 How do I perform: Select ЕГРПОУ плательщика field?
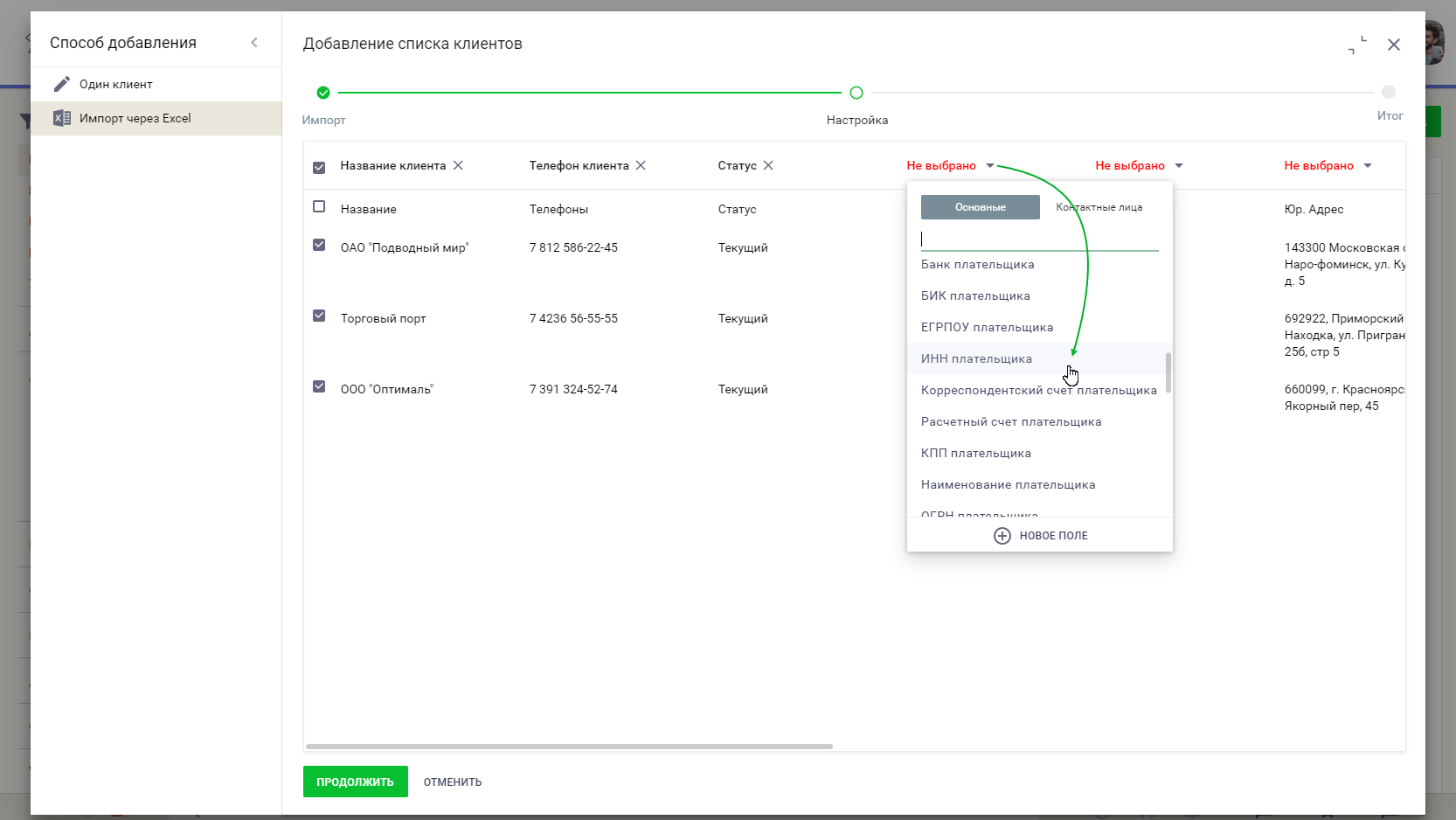[1039, 327]
